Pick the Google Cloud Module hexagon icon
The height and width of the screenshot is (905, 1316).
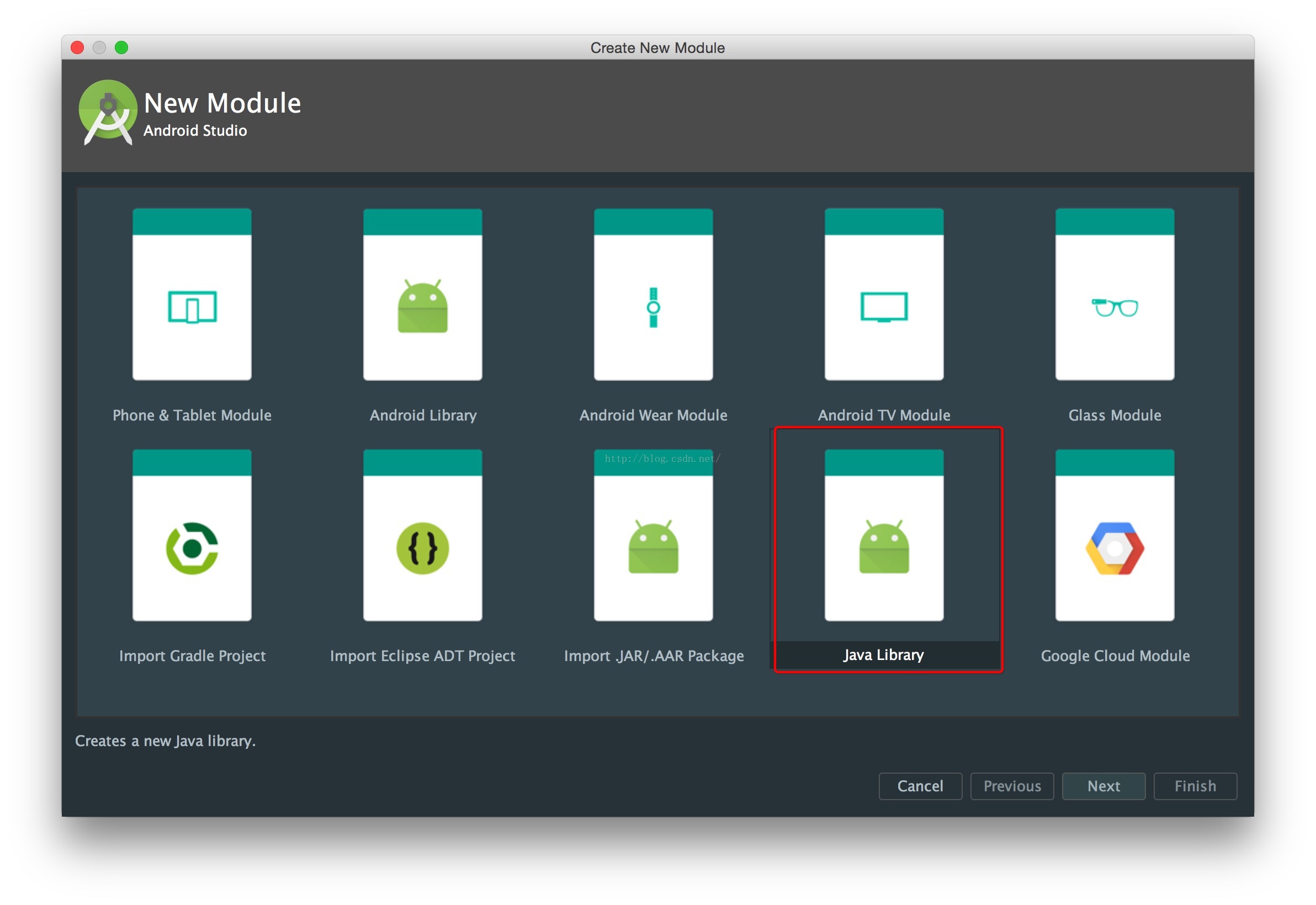click(1114, 548)
